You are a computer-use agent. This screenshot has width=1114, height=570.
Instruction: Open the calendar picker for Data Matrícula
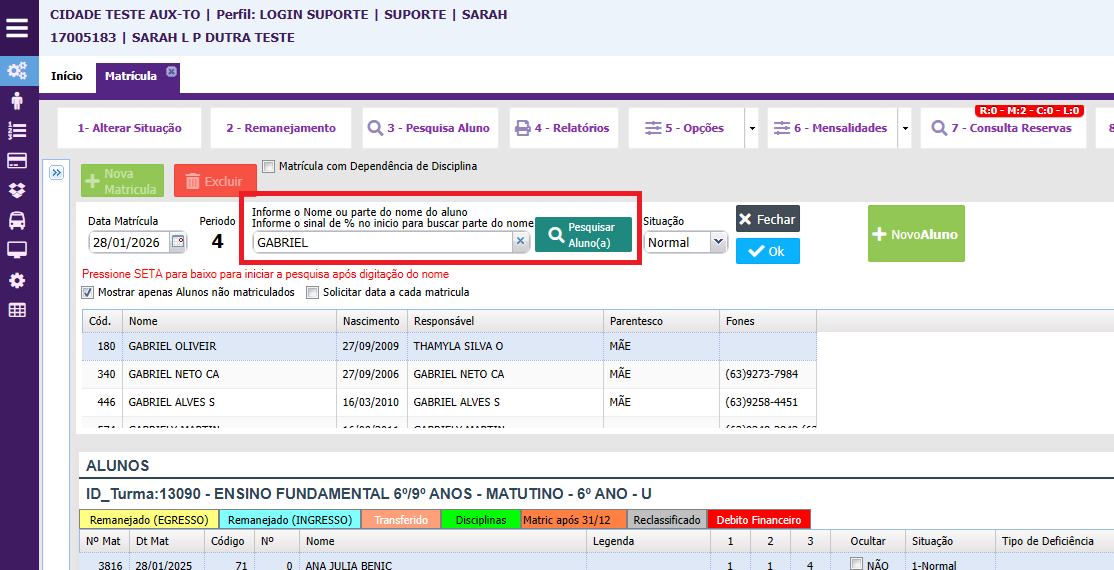pyautogui.click(x=178, y=242)
